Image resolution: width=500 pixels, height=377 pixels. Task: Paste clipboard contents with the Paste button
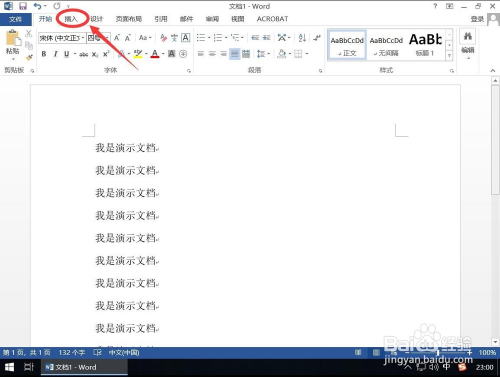pyautogui.click(x=13, y=45)
